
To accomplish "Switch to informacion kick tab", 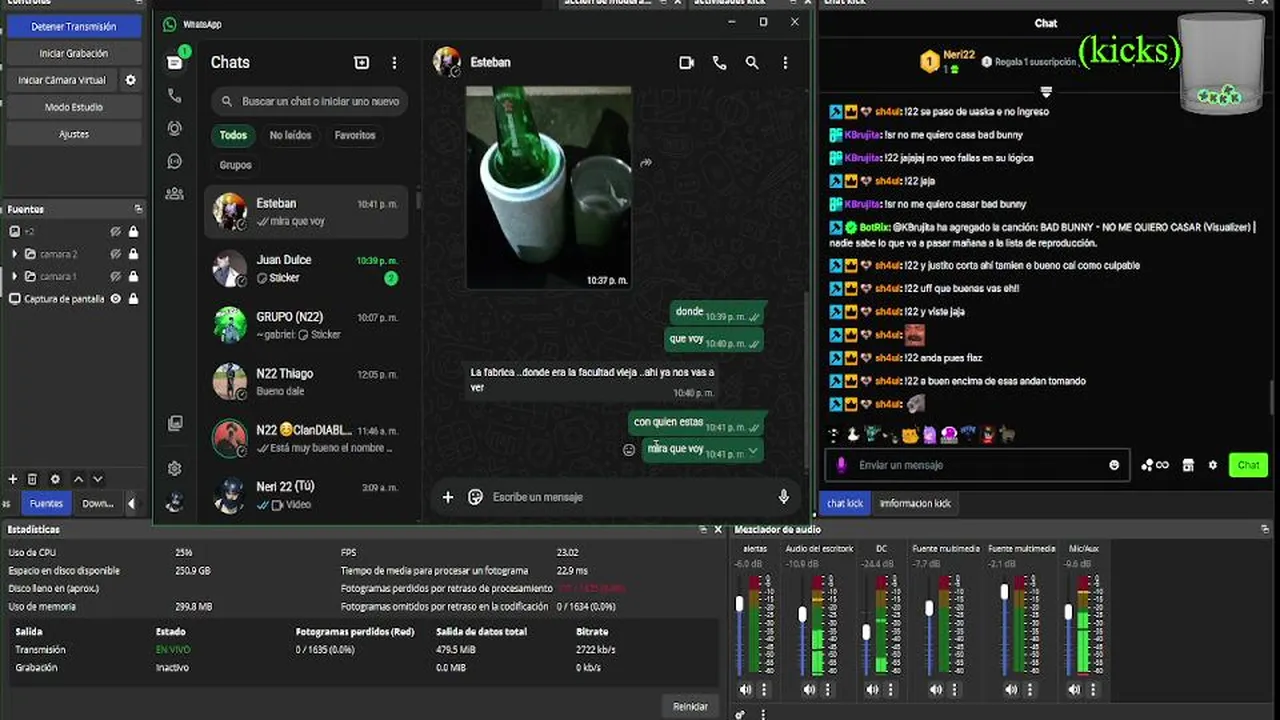I will coord(915,504).
